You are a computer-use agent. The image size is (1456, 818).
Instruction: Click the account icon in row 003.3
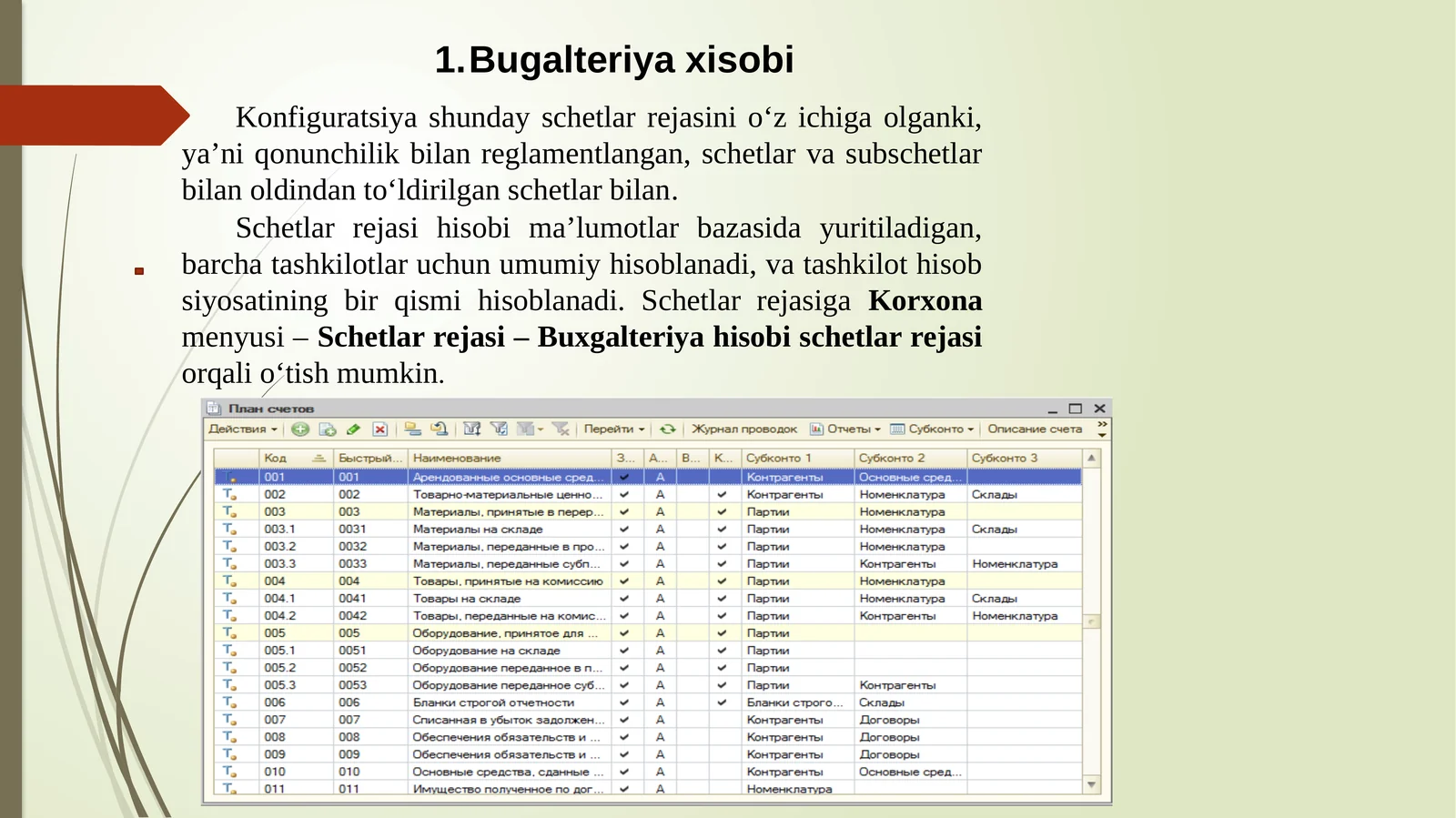click(229, 563)
